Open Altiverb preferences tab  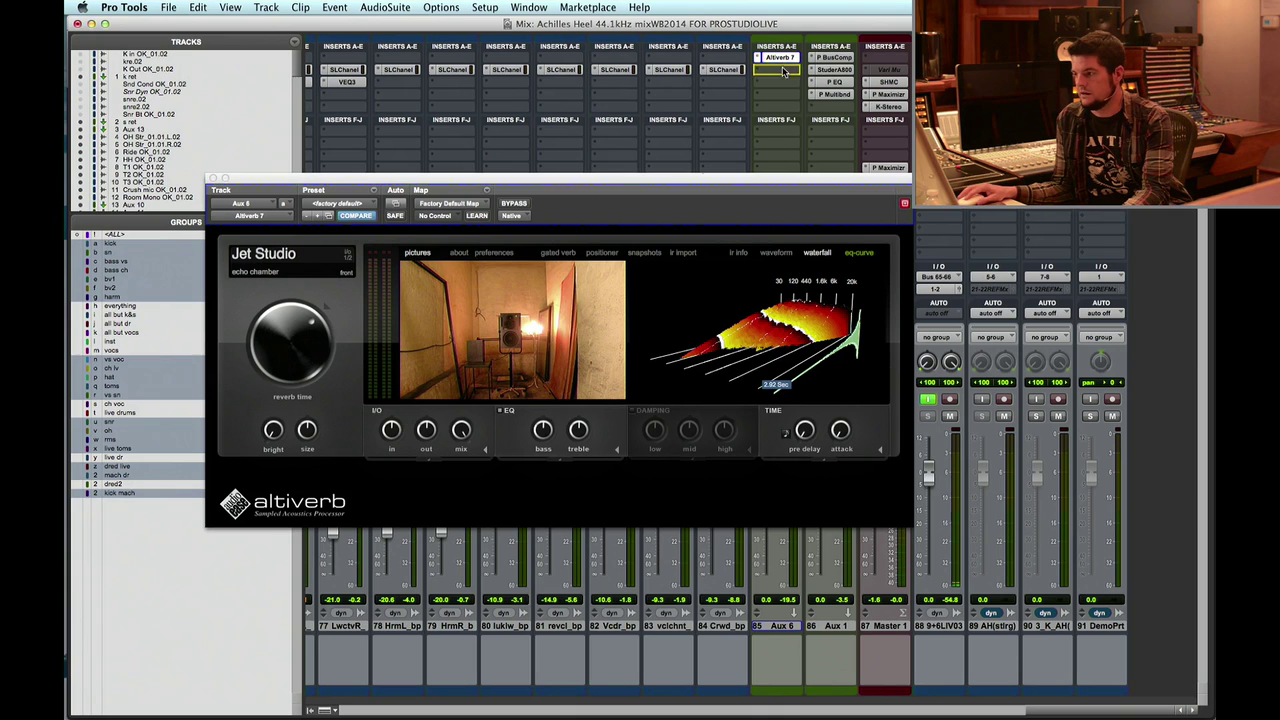(x=494, y=253)
